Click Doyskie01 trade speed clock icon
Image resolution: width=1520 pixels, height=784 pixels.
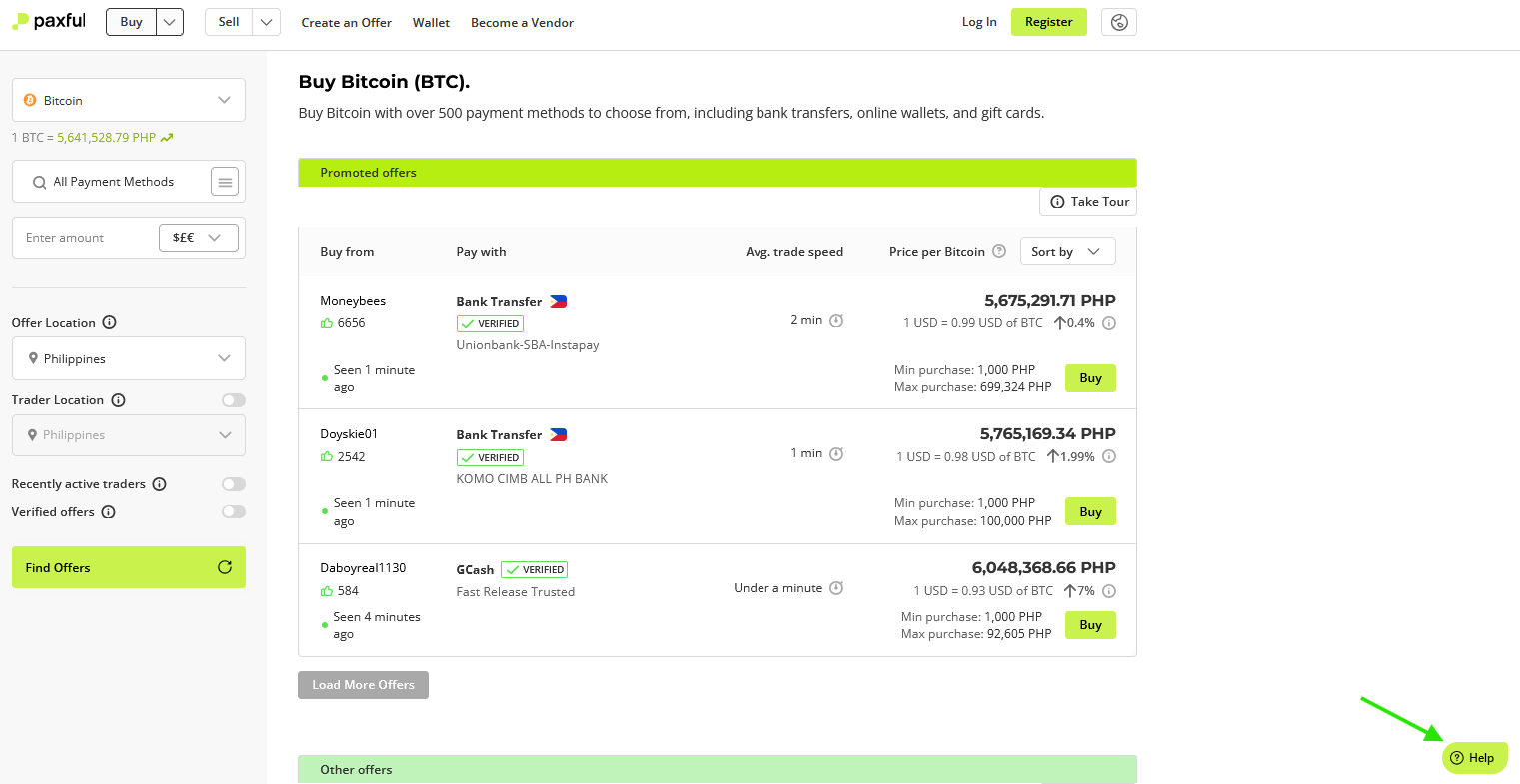click(836, 453)
